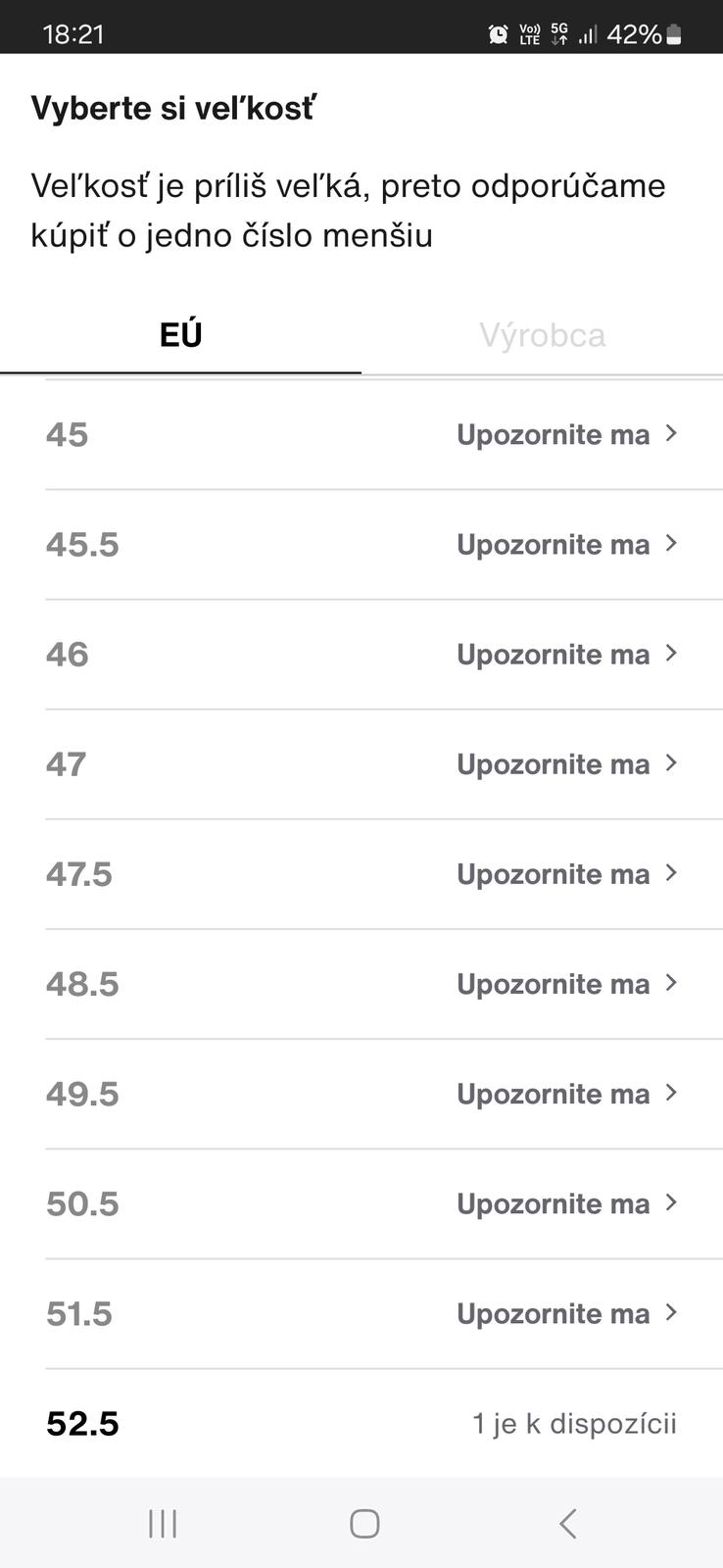
Task: Tap the Android back navigation icon
Action: point(567,1523)
